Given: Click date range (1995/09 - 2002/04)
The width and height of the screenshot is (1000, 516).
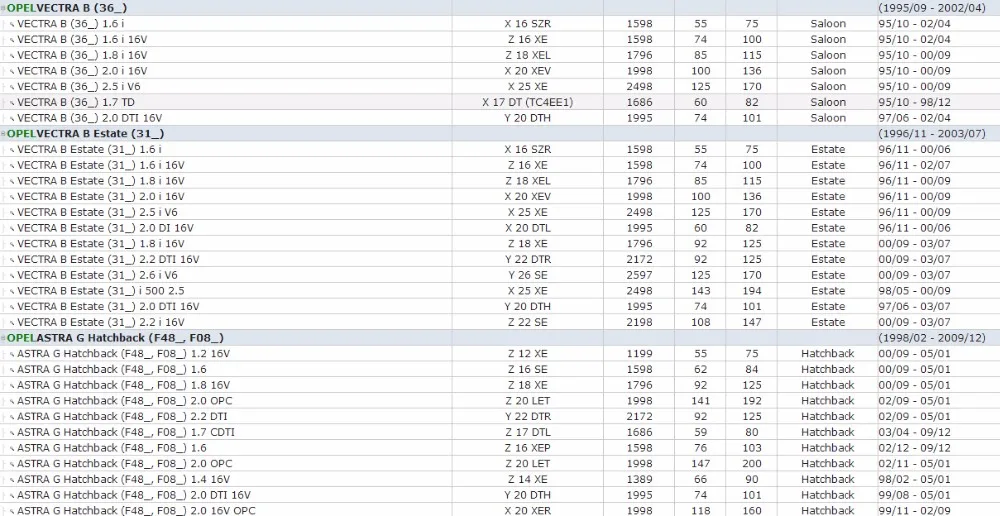Looking at the screenshot, I should coord(932,8).
